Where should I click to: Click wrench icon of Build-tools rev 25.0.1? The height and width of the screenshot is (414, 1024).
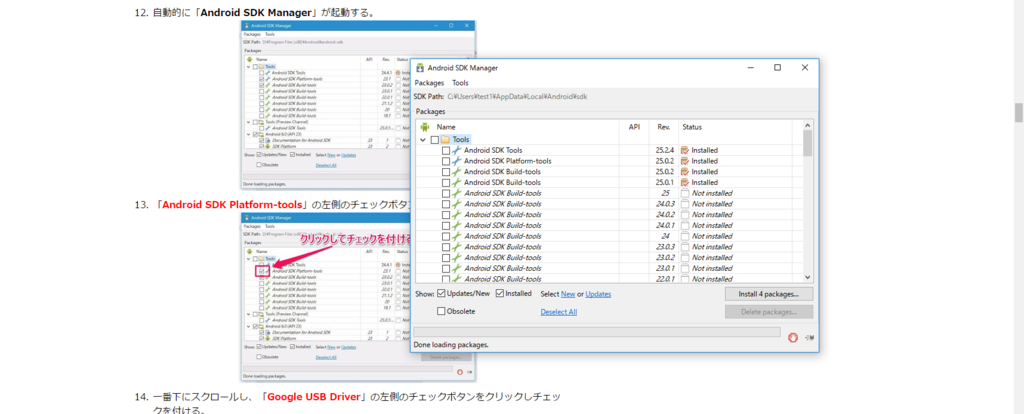click(456, 182)
